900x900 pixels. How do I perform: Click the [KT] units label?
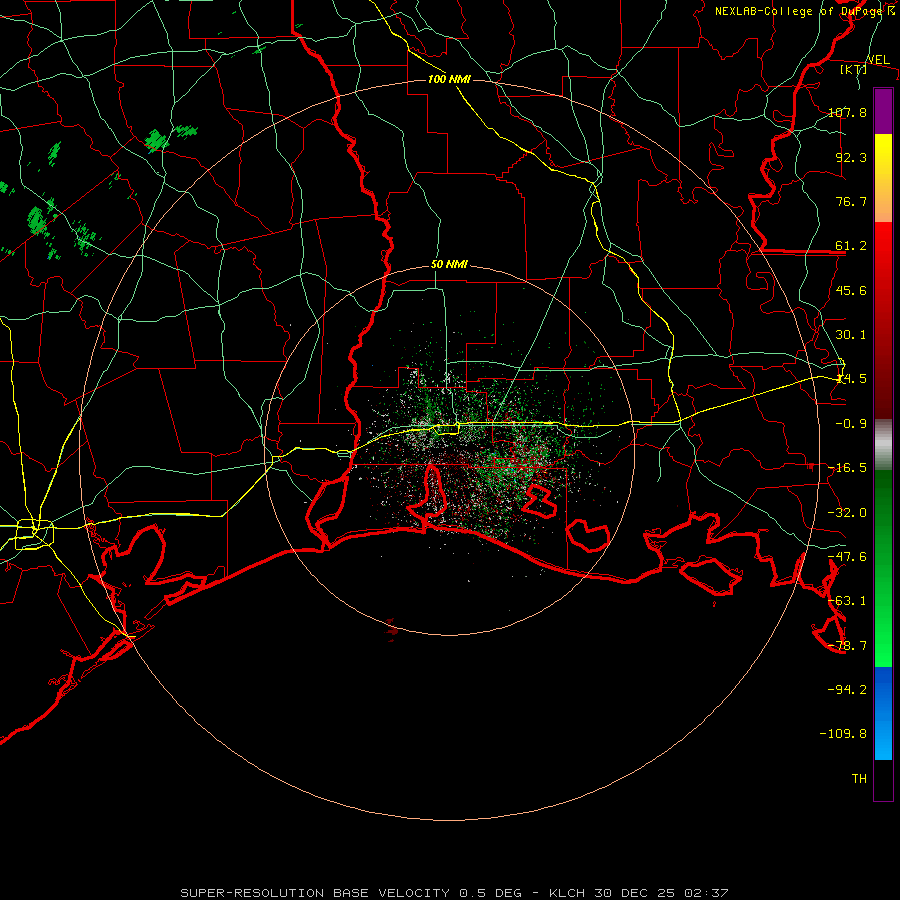point(854,69)
